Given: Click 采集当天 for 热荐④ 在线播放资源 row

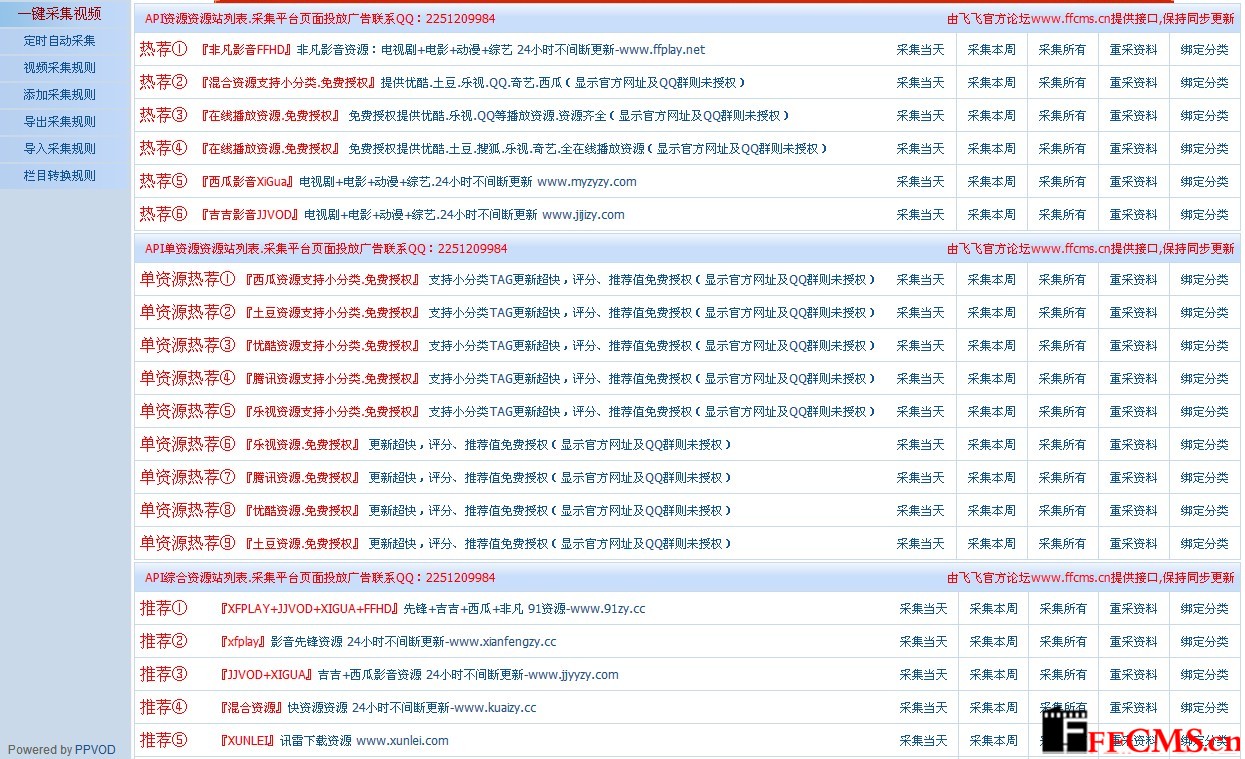Looking at the screenshot, I should 920,149.
